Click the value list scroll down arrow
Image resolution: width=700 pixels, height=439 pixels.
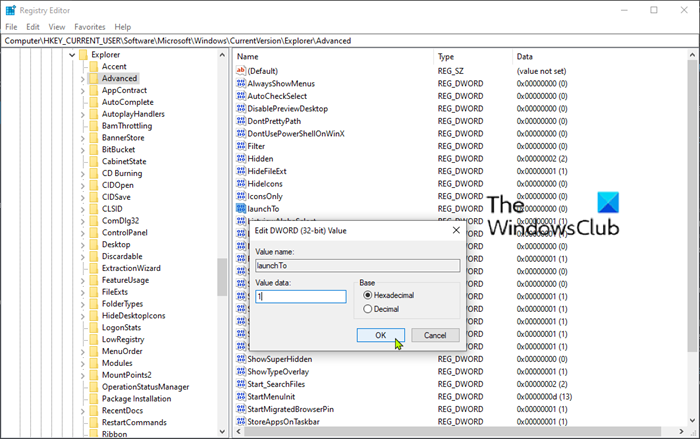coord(692,421)
